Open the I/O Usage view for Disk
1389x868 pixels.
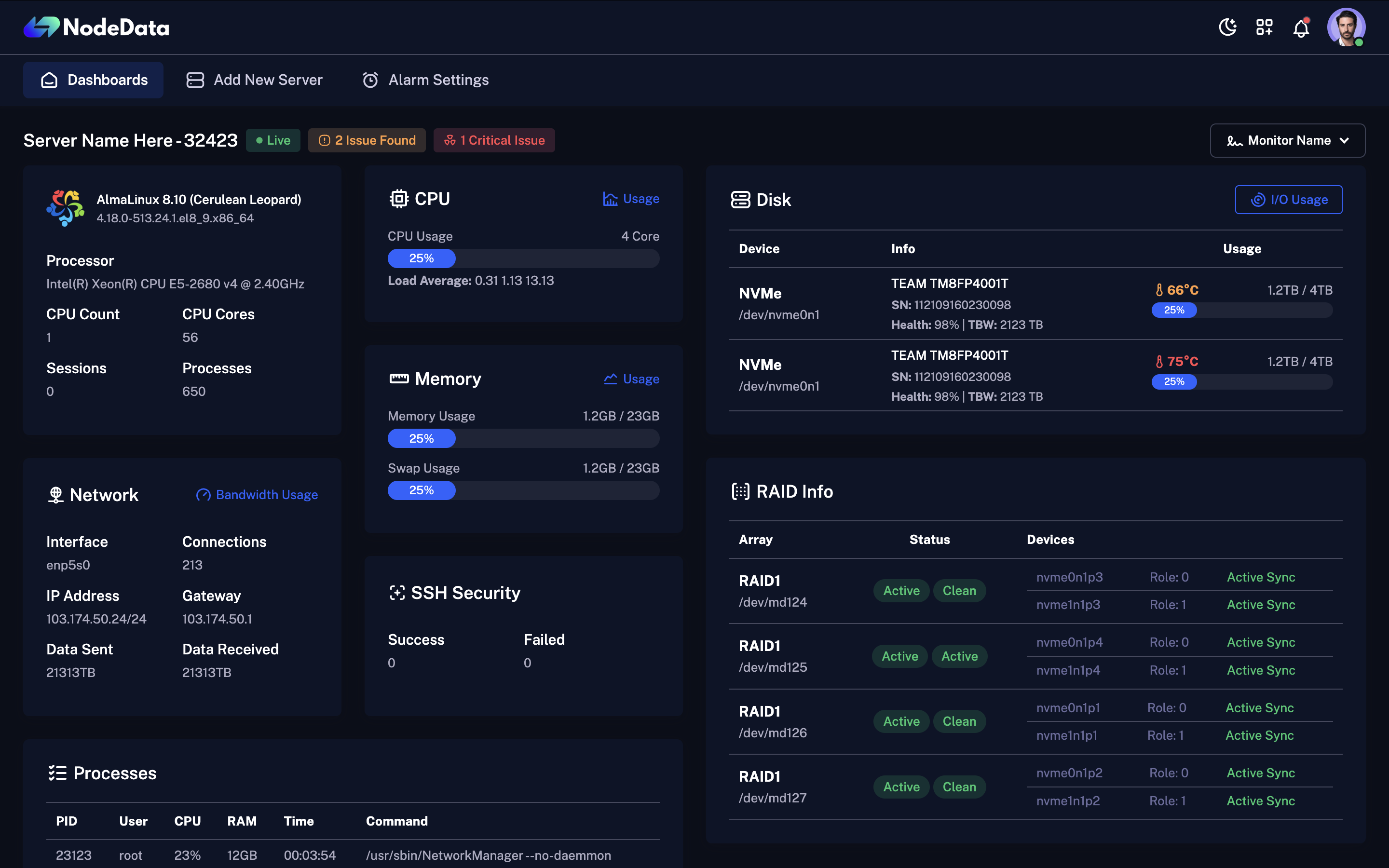[1289, 199]
